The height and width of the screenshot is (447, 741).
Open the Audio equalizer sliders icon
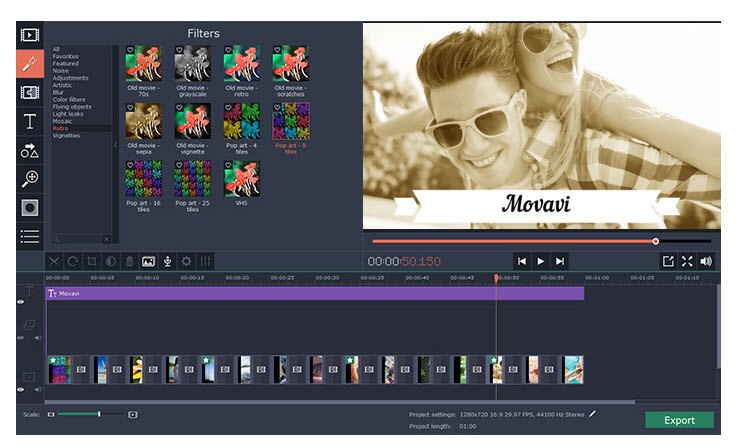(x=205, y=261)
